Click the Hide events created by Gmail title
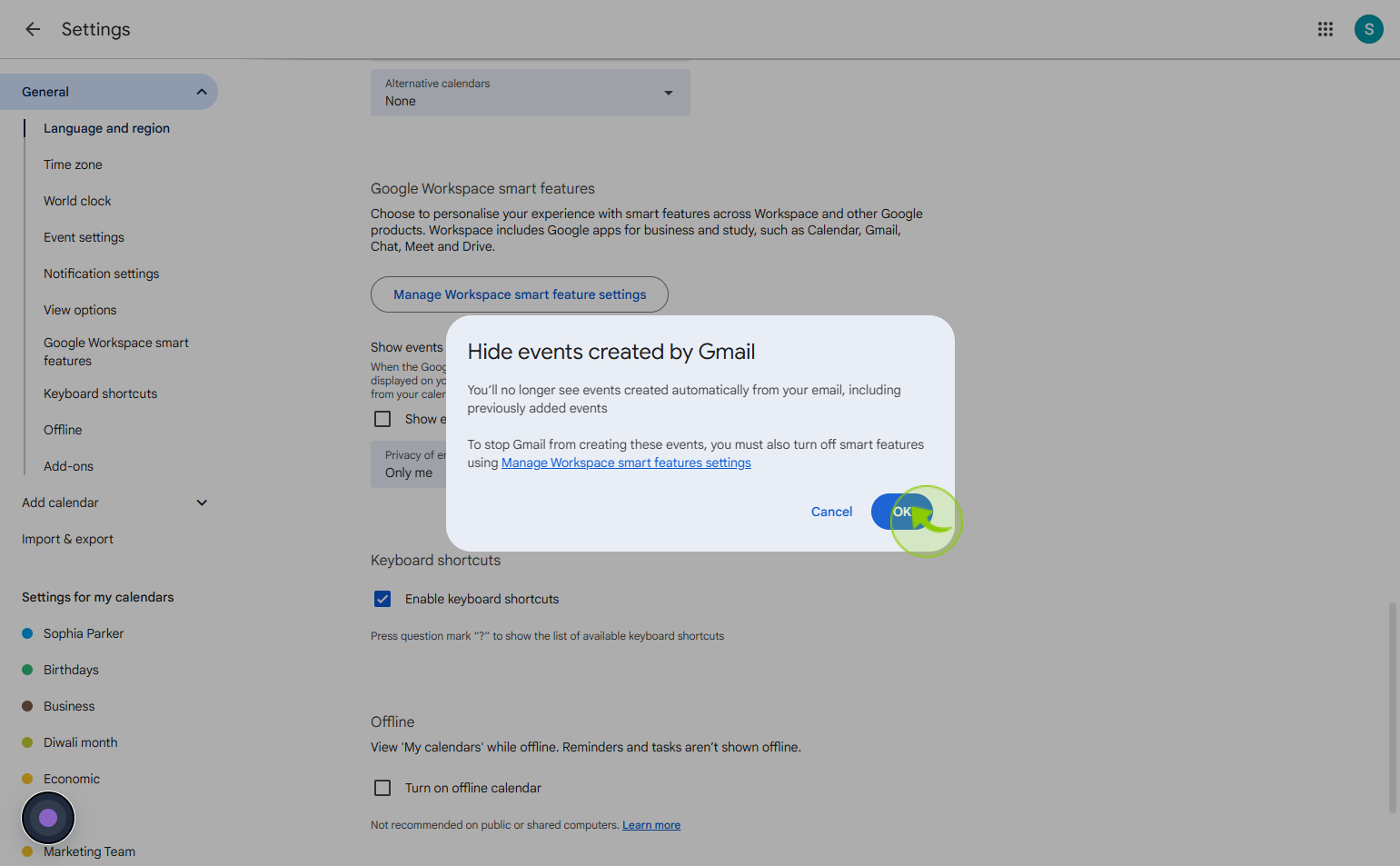Screen dimensions: 1400x866 point(611,352)
